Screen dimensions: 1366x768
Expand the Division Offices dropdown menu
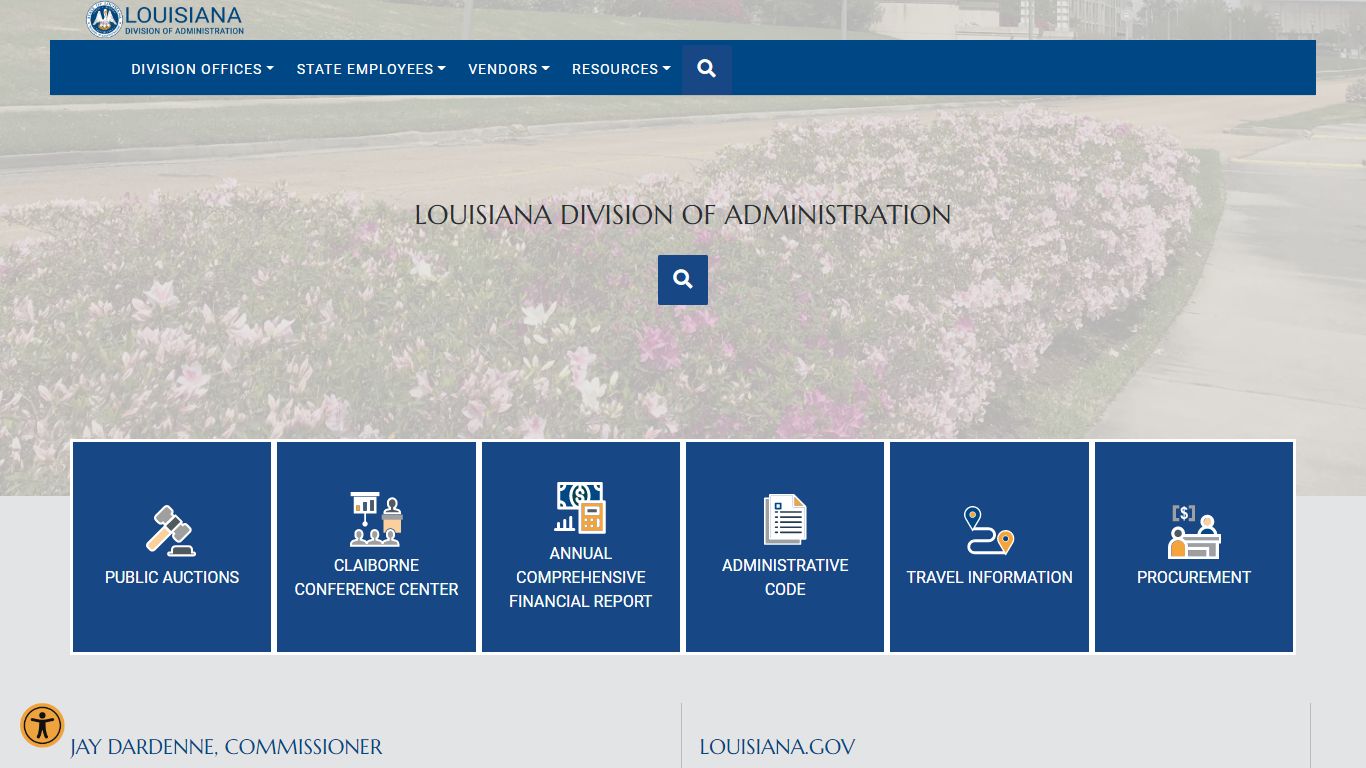coord(202,69)
